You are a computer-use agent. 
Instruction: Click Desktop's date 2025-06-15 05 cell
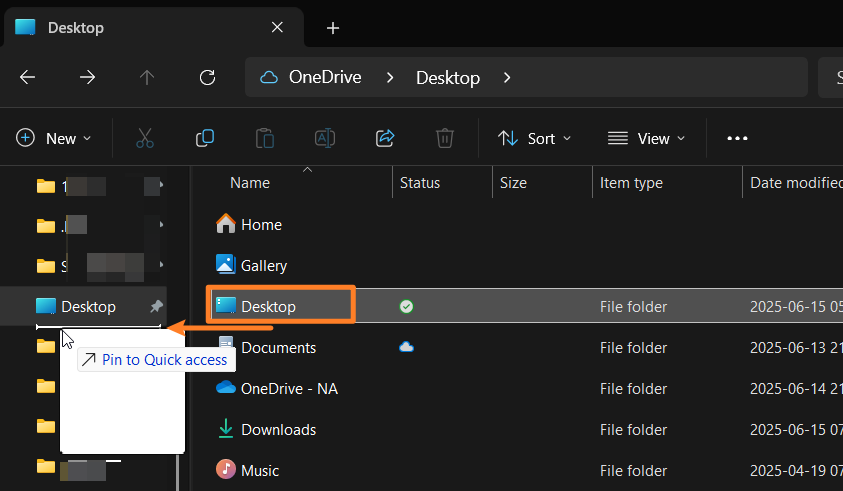click(x=796, y=307)
